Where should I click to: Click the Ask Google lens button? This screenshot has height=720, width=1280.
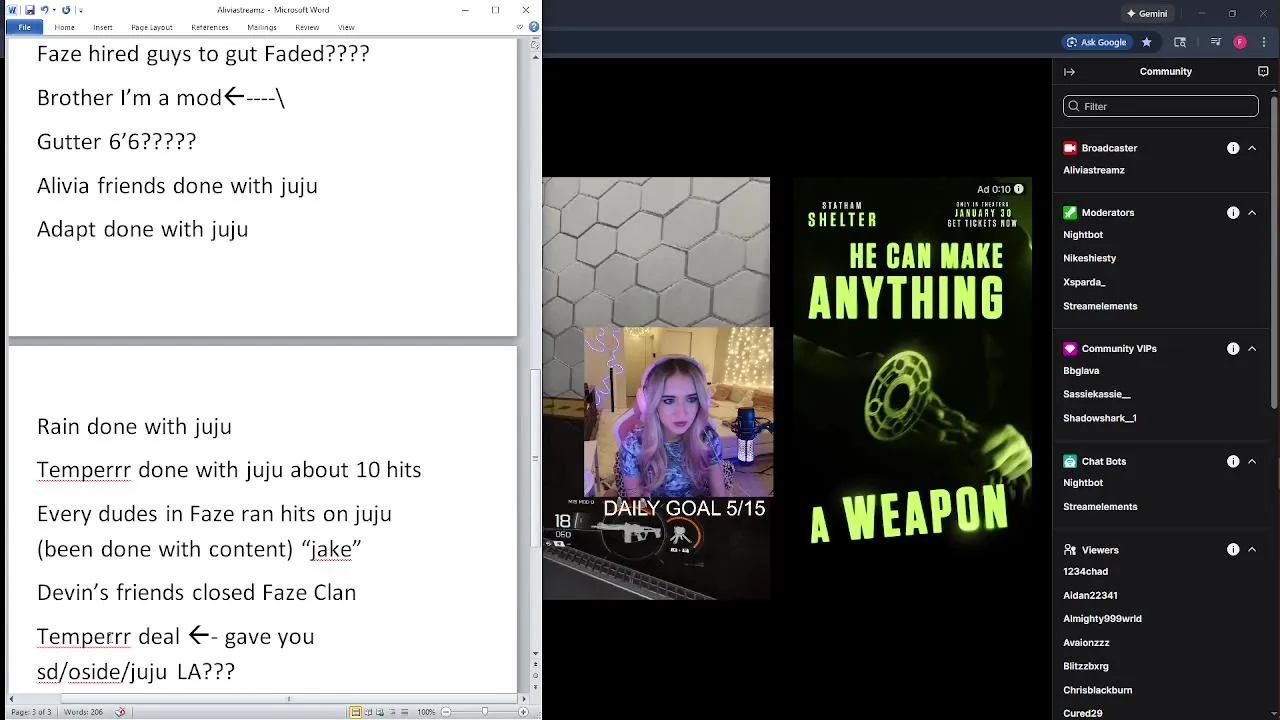(1096, 42)
